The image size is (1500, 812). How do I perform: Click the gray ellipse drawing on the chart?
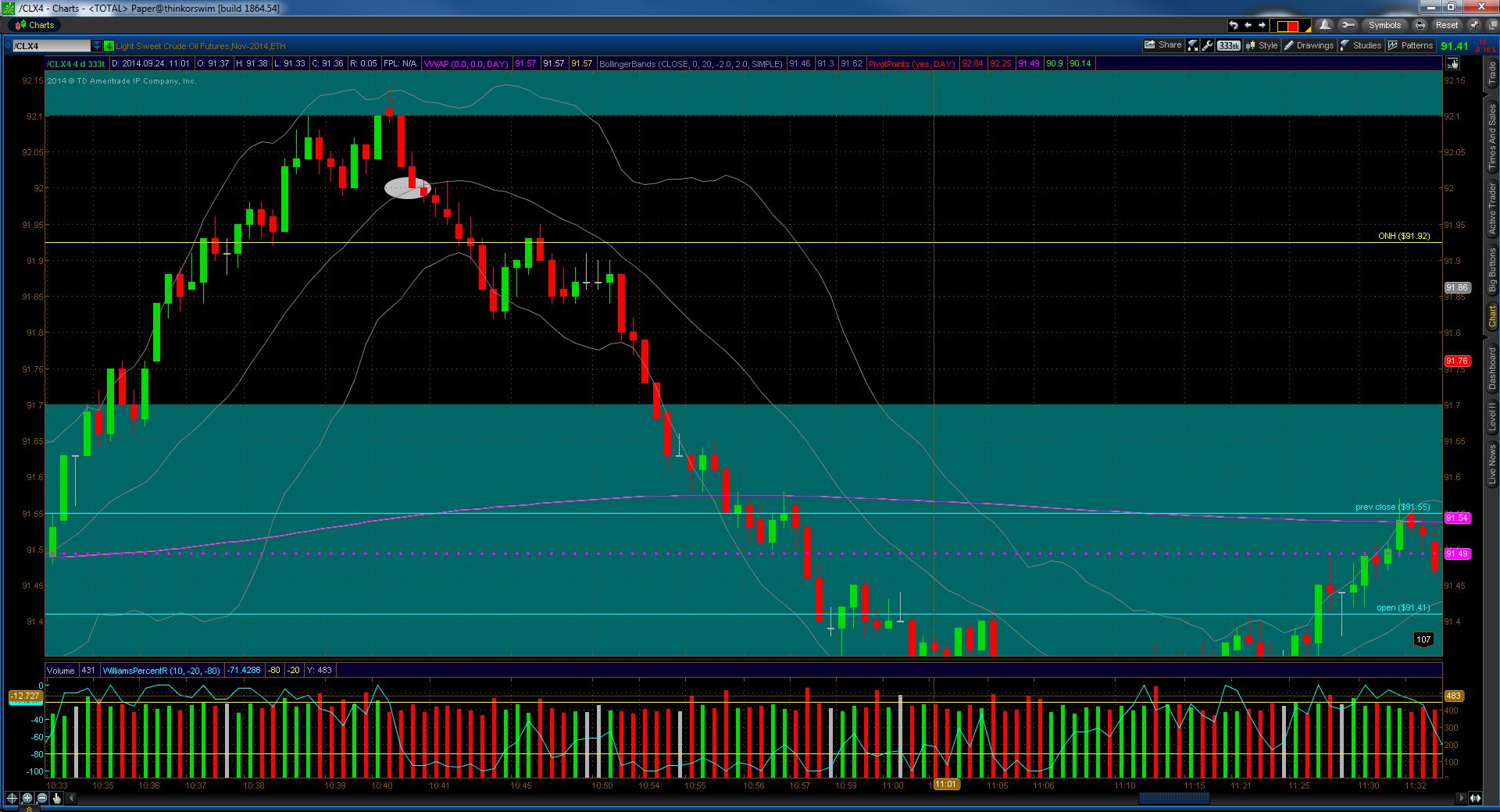click(407, 188)
